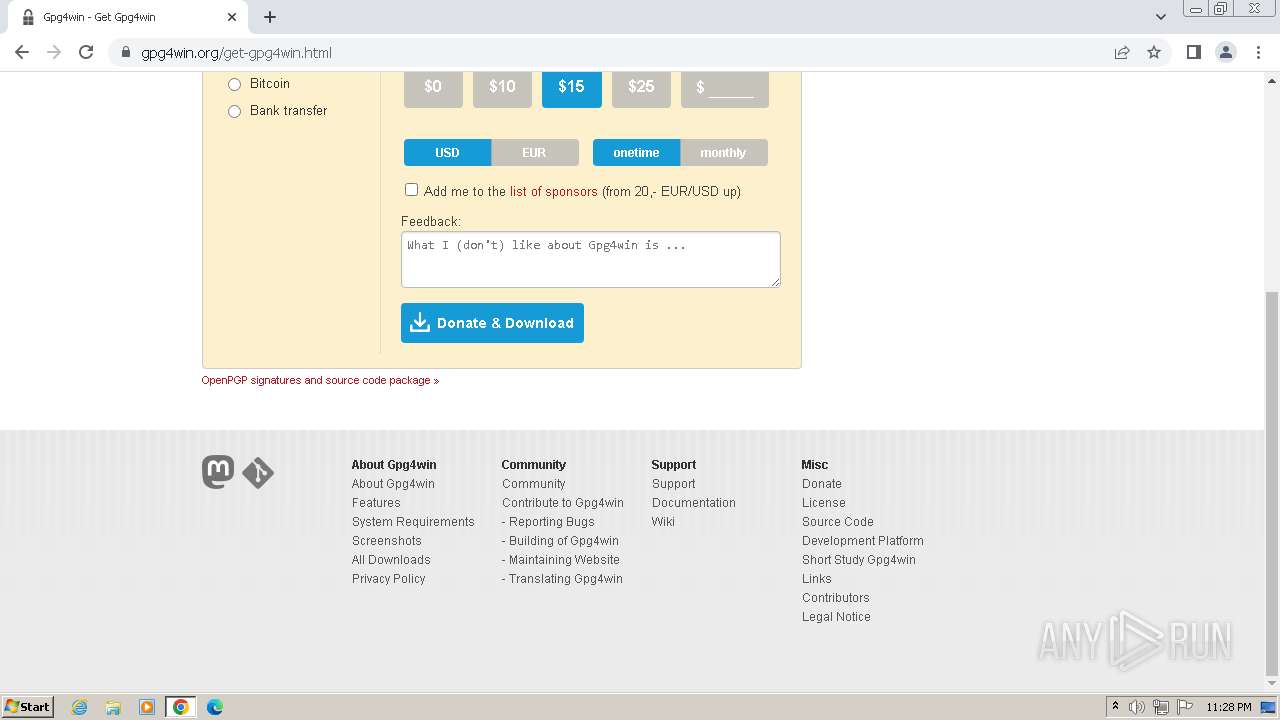Click the volume speaker tray icon
Image resolution: width=1280 pixels, height=720 pixels.
tap(1137, 707)
